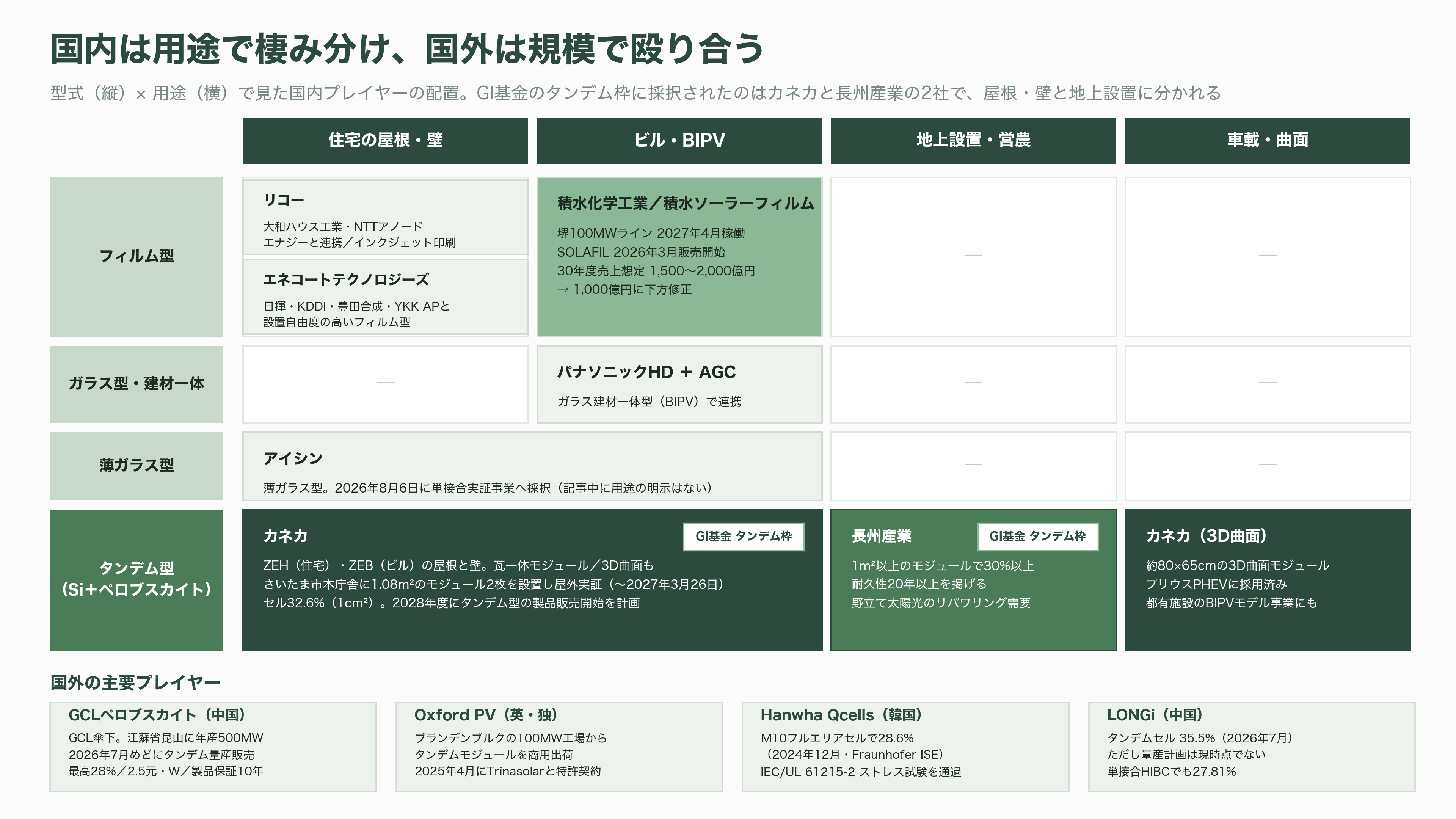The height and width of the screenshot is (819, 1456).
Task: Select the 薄ガラス型 row label
Action: (x=136, y=466)
